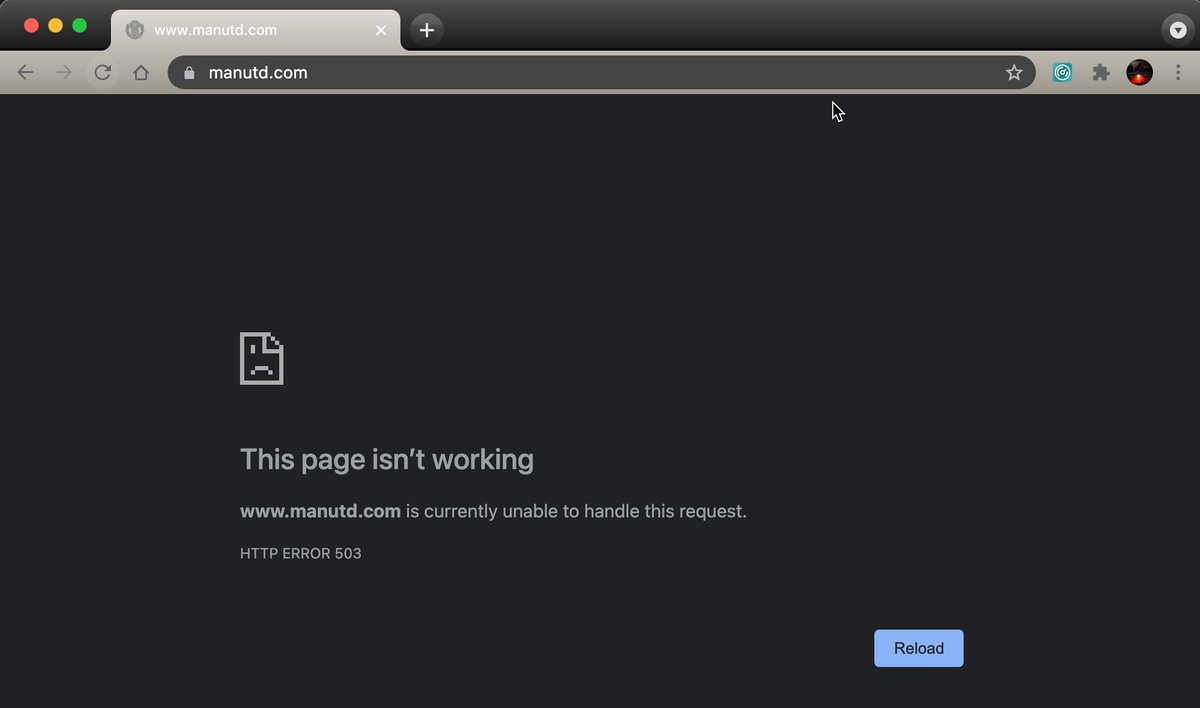Image resolution: width=1200 pixels, height=708 pixels.
Task: Click the sad page error icon
Action: 262,358
